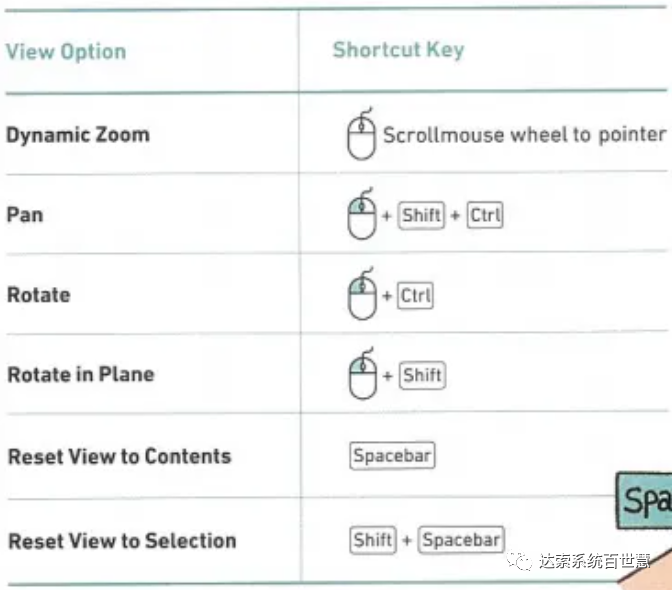Screen dimensions: 672x590
Task: Click the teal Spa key graphic
Action: click(x=644, y=500)
